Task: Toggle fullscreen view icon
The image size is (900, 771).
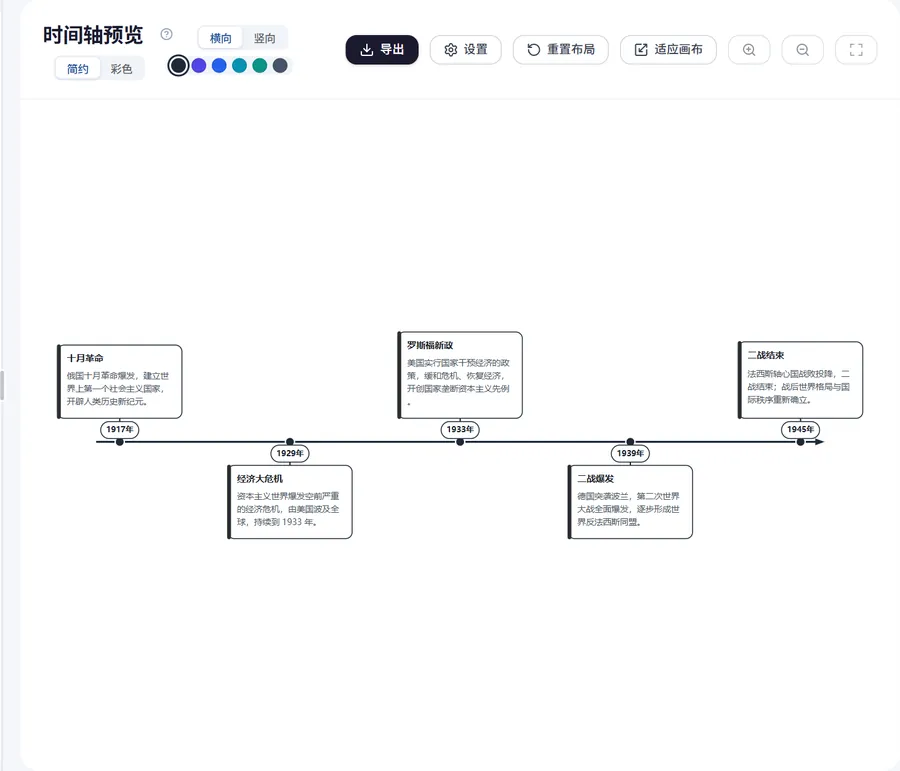Action: [856, 50]
